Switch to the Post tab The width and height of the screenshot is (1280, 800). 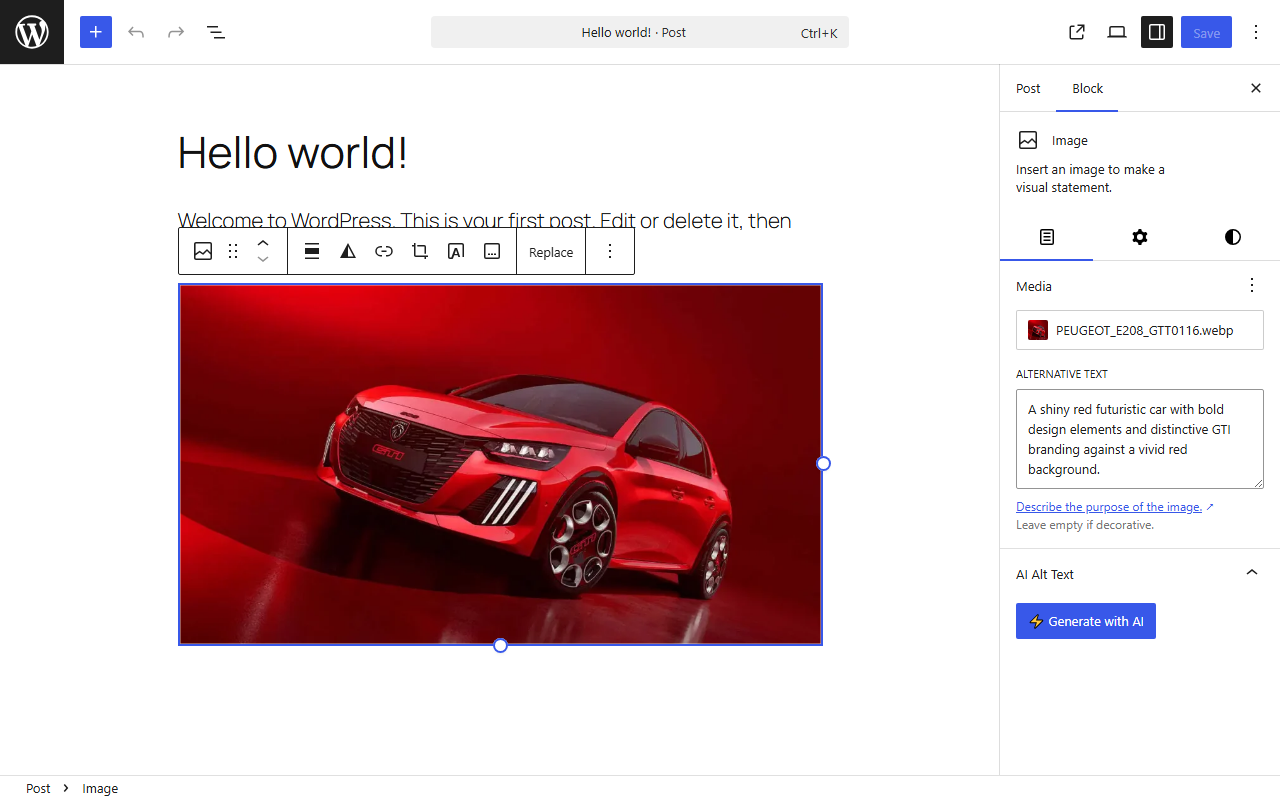point(1028,88)
